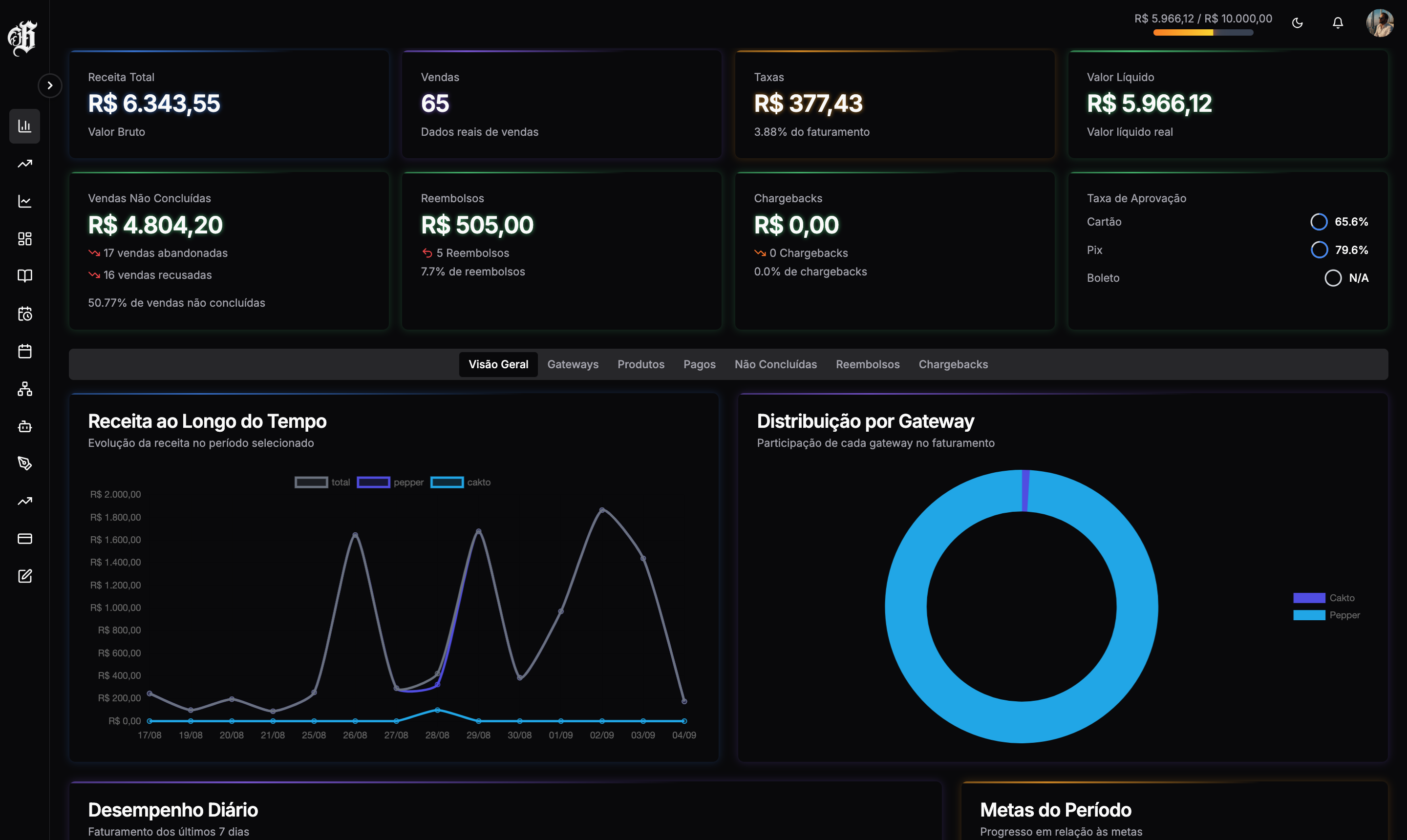The image size is (1407, 840).
Task: Switch to the Gateways tab
Action: pos(573,364)
